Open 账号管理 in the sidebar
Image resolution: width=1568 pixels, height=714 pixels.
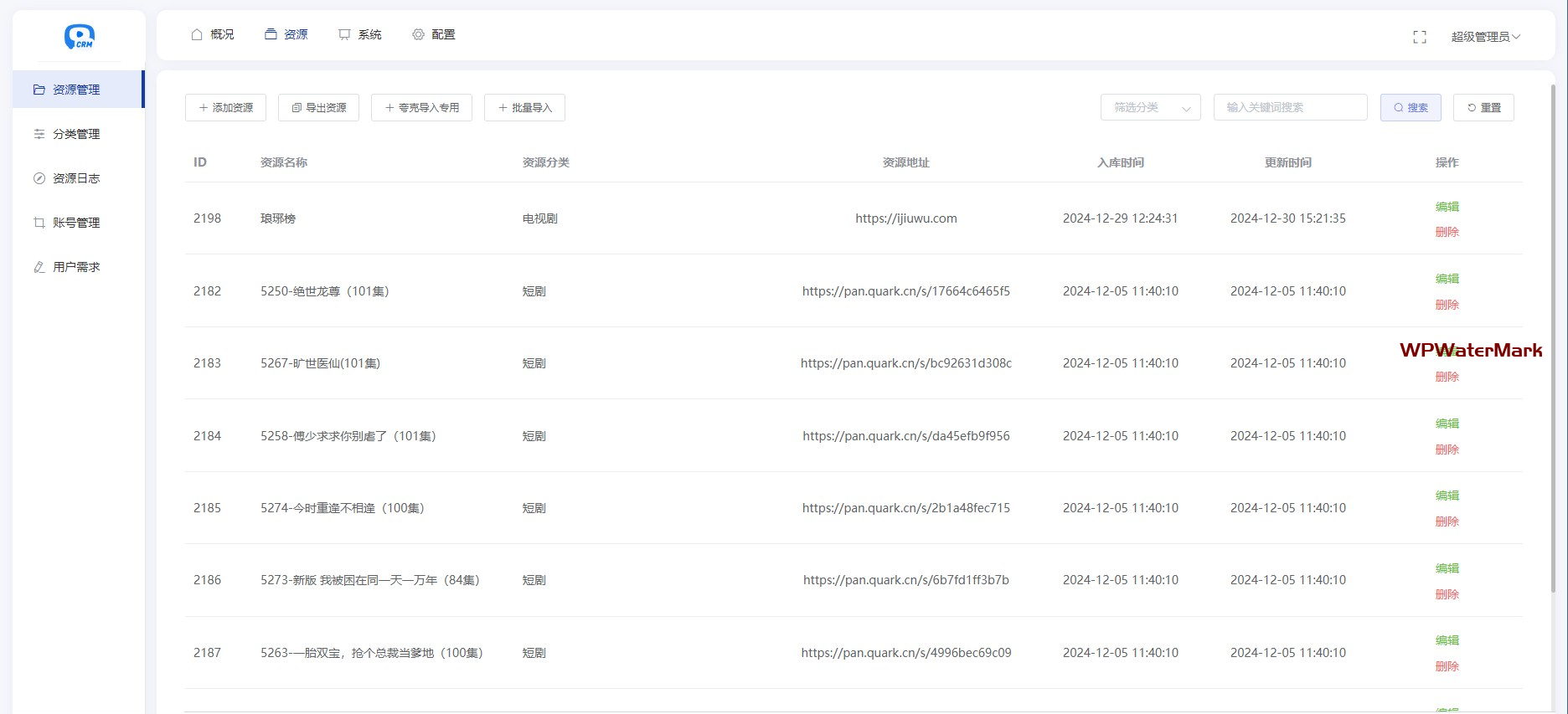point(76,223)
